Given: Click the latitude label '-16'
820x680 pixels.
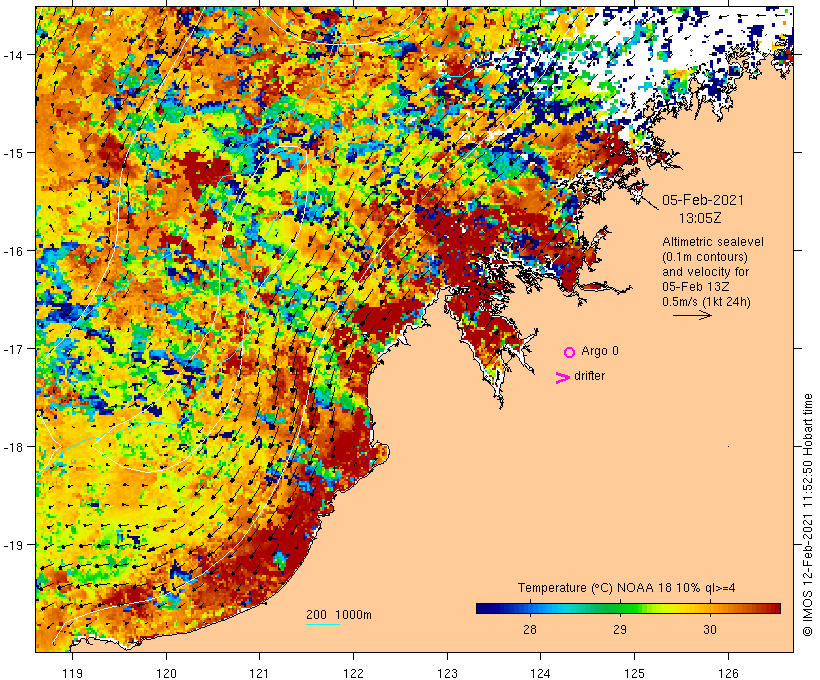Looking at the screenshot, I should point(12,251).
